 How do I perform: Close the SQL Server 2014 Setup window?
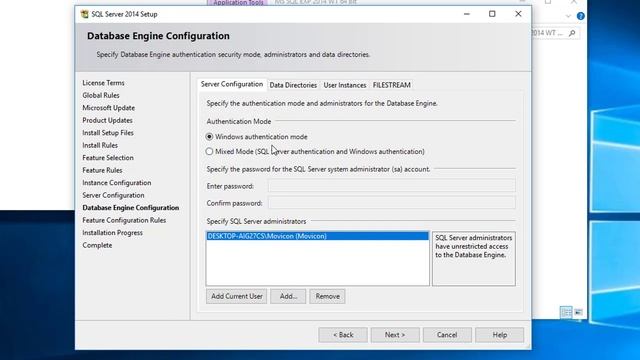point(518,14)
